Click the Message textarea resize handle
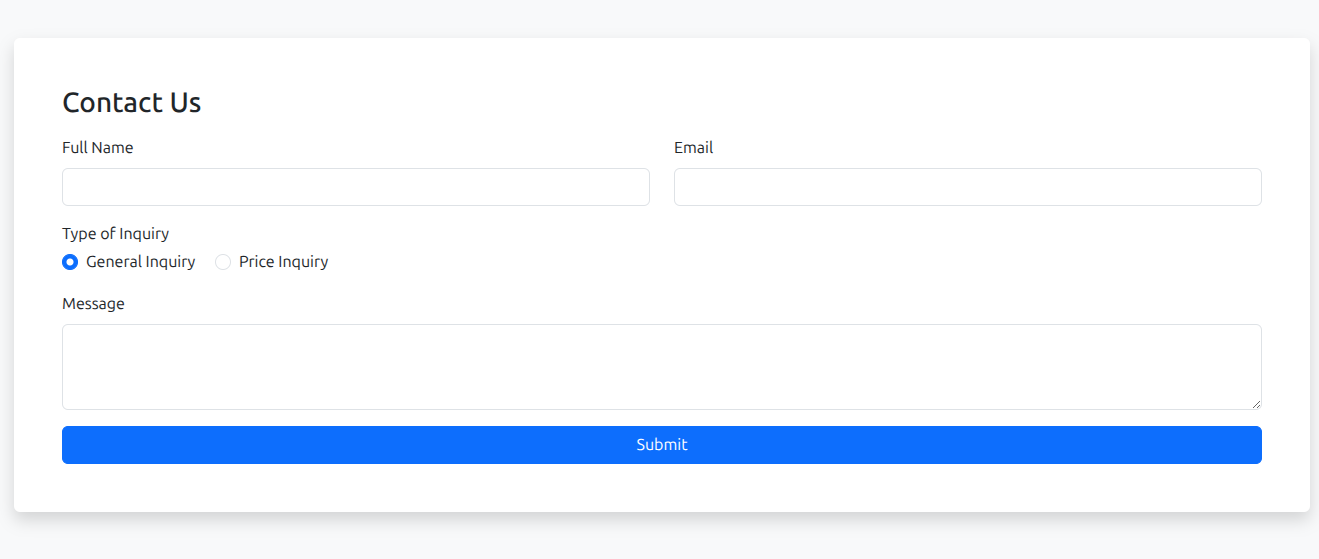Viewport: 1319px width, 559px height. tap(1255, 403)
